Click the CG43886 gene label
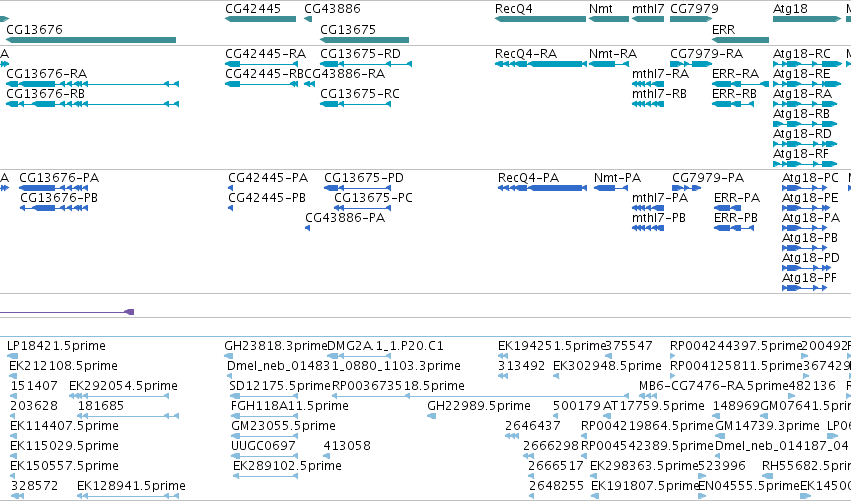 332,9
